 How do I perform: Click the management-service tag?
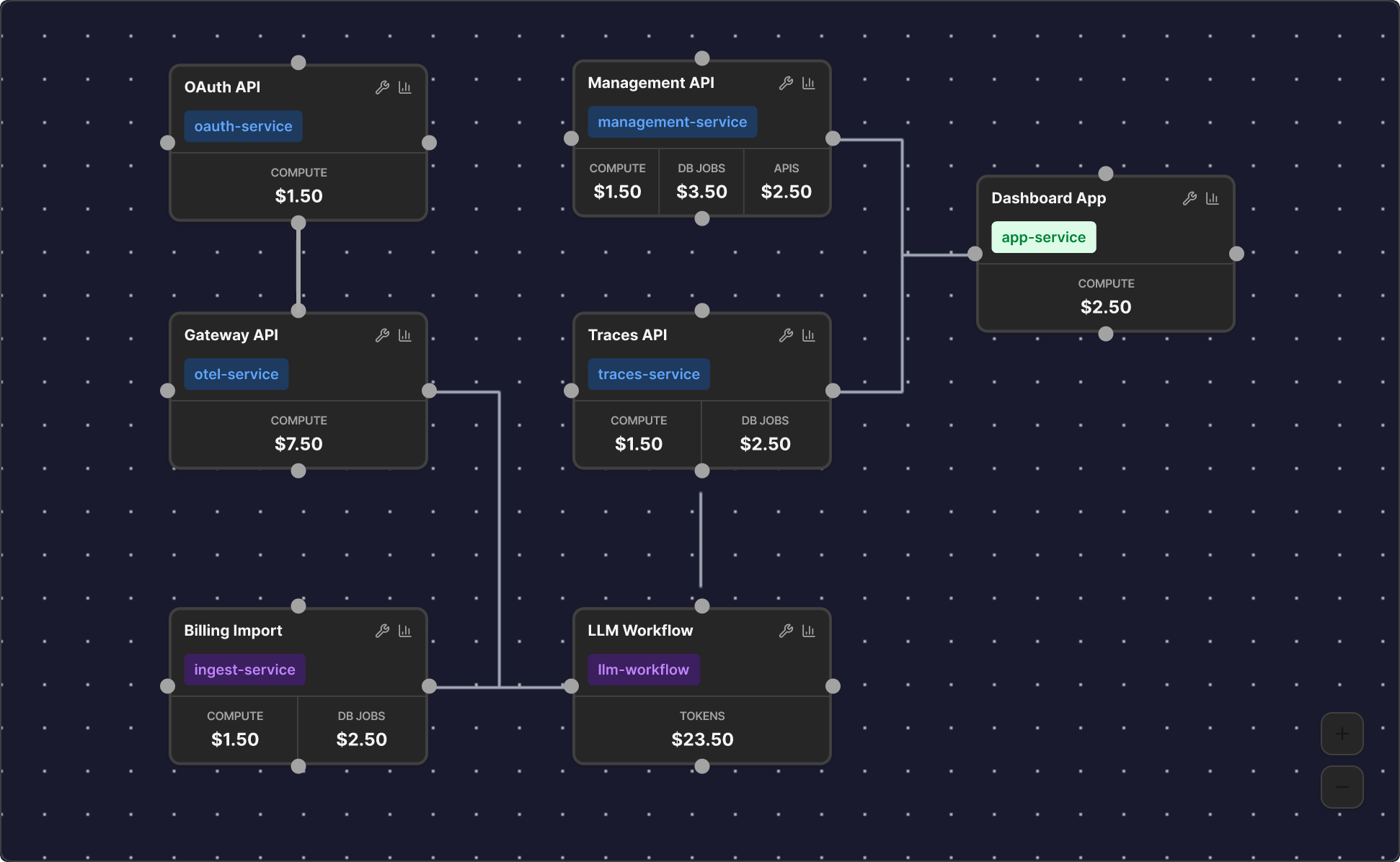point(672,122)
